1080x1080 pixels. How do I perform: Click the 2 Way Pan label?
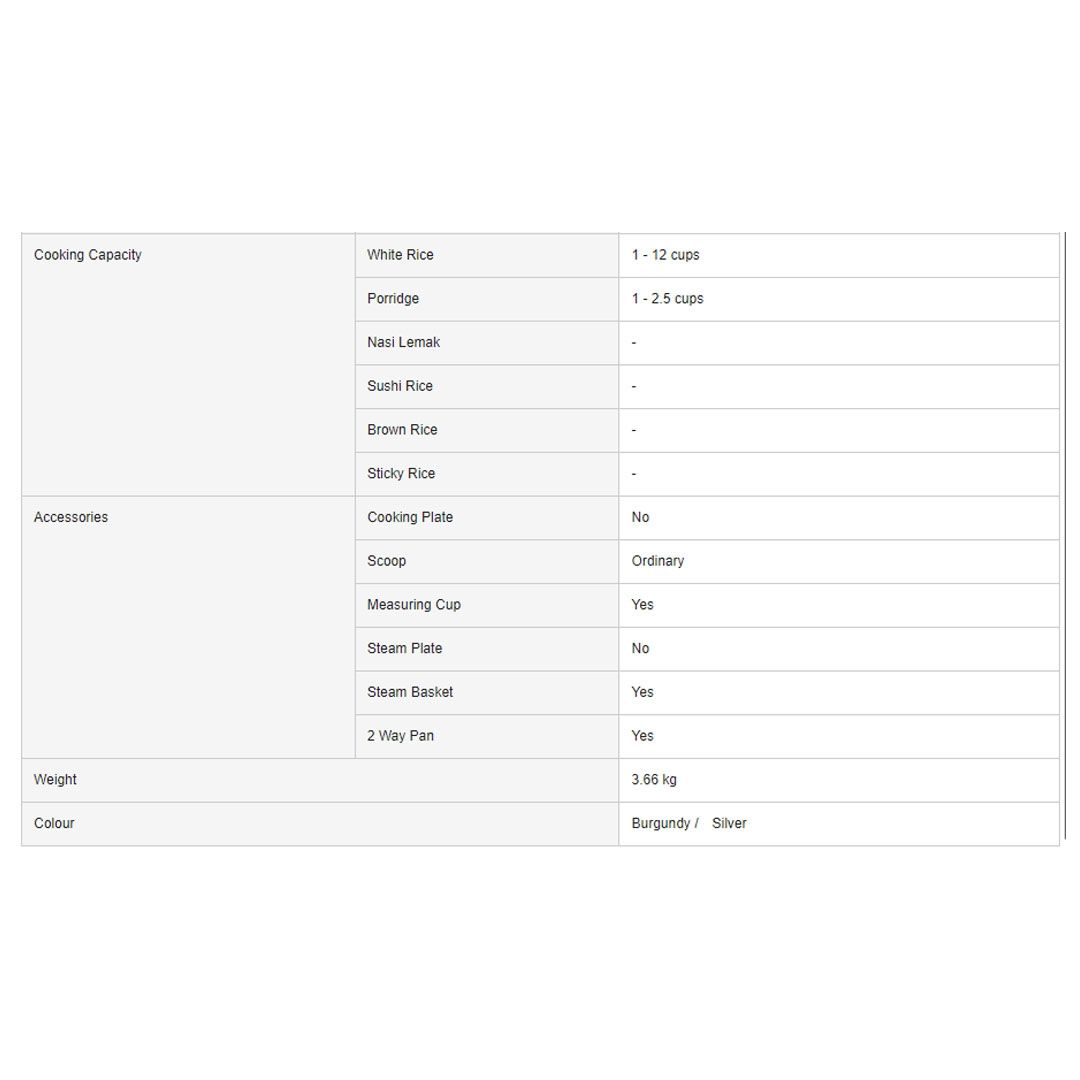click(x=400, y=736)
